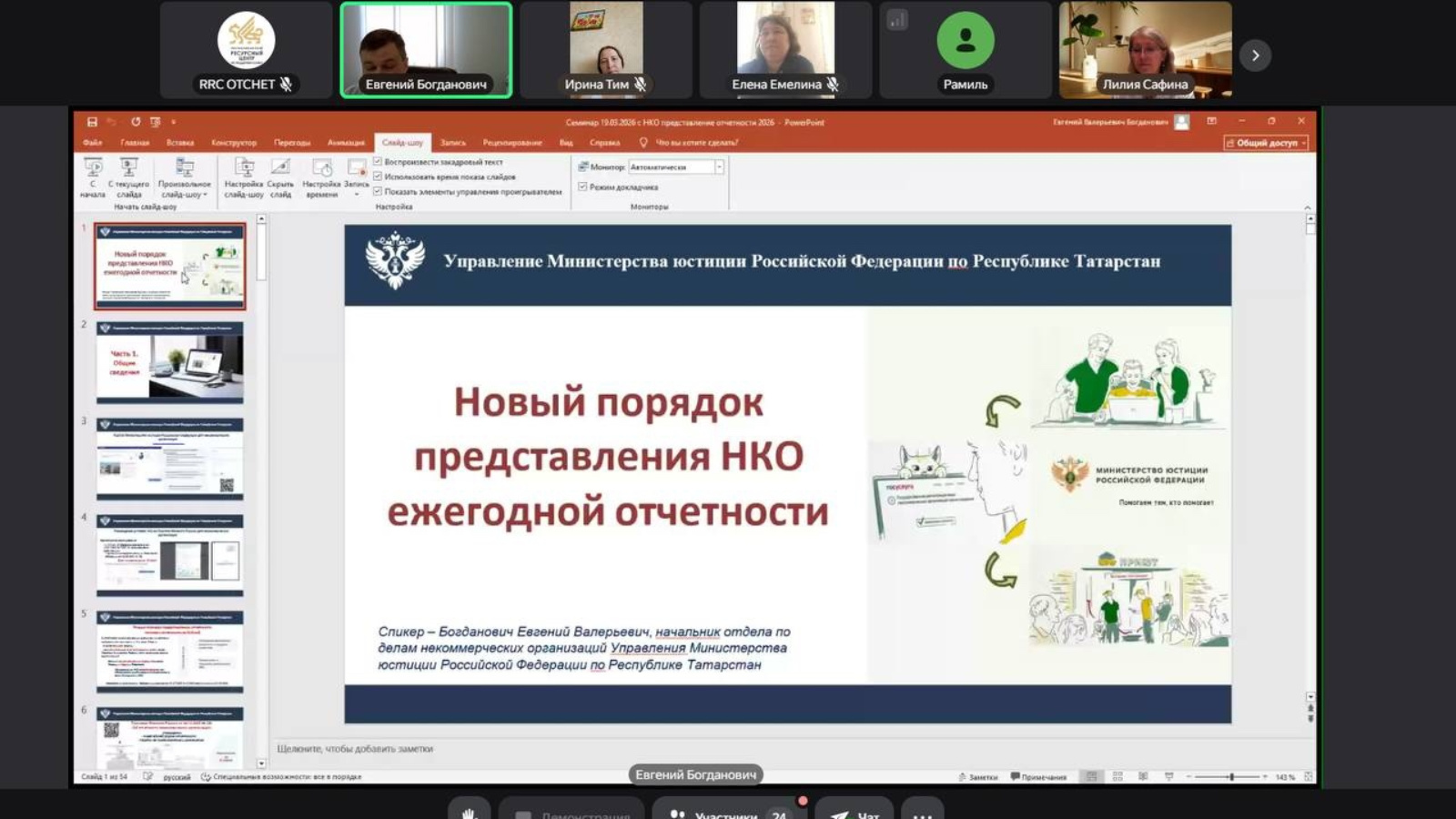Open the Вставка ribbon tab

tap(180, 143)
